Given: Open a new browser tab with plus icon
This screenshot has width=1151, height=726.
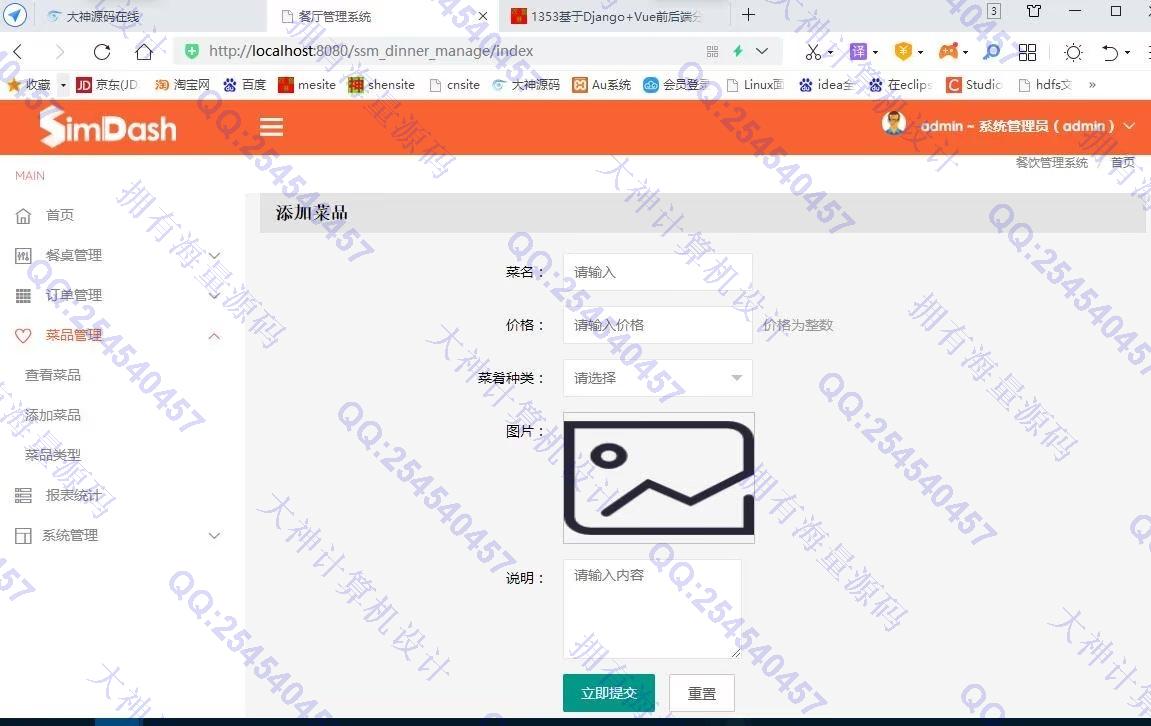Looking at the screenshot, I should pyautogui.click(x=748, y=15).
